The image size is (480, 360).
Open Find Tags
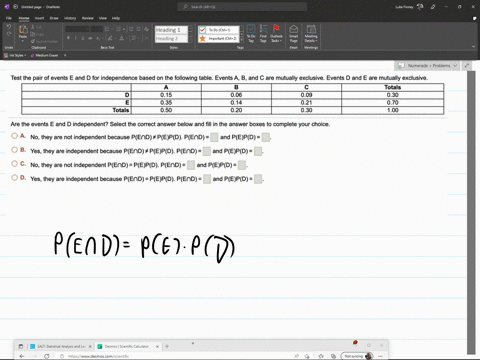pyautogui.click(x=263, y=33)
